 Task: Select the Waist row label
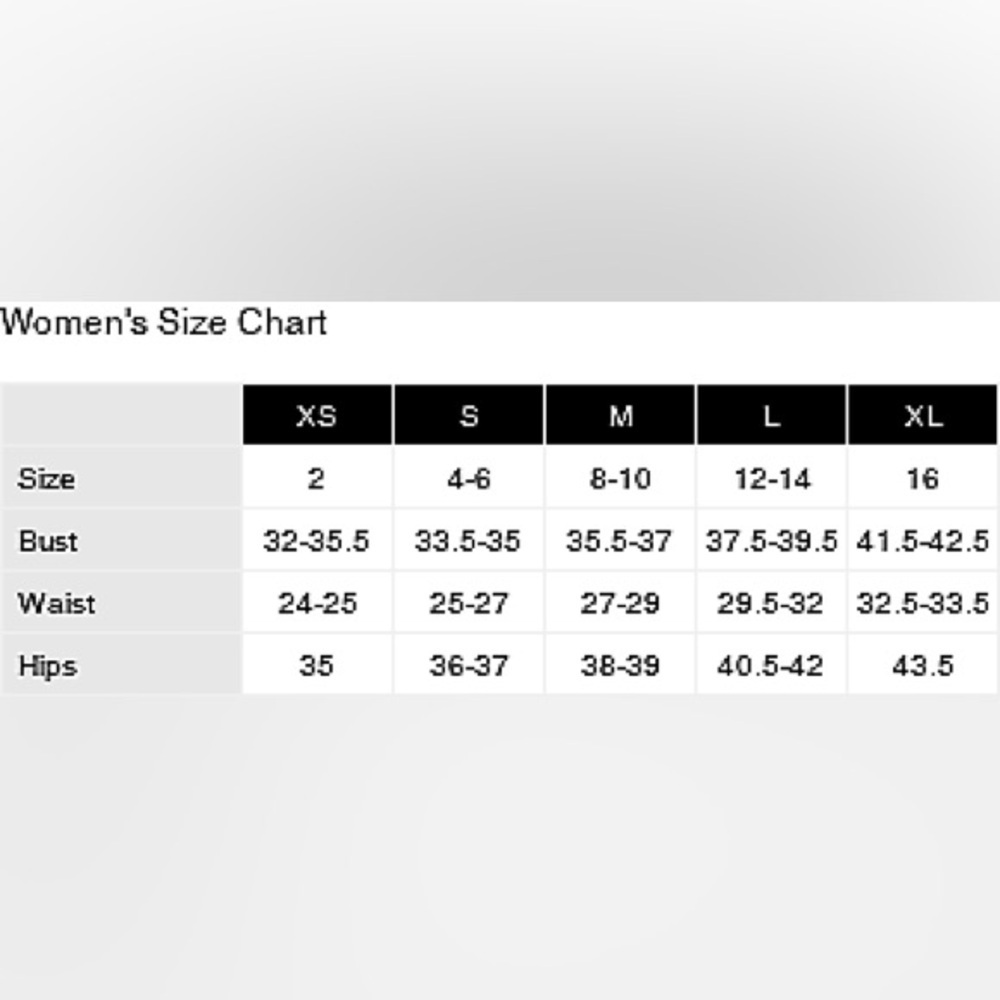point(56,604)
